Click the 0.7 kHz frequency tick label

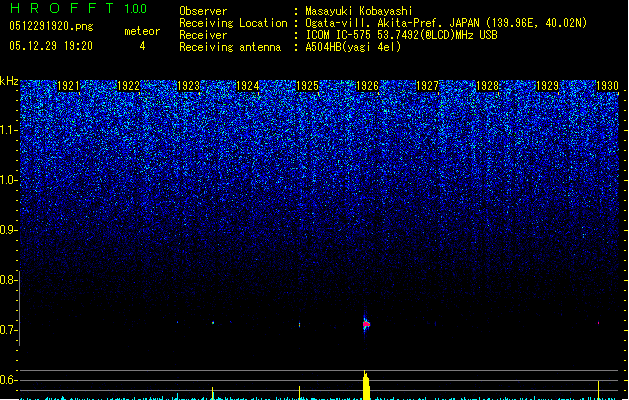[9, 330]
